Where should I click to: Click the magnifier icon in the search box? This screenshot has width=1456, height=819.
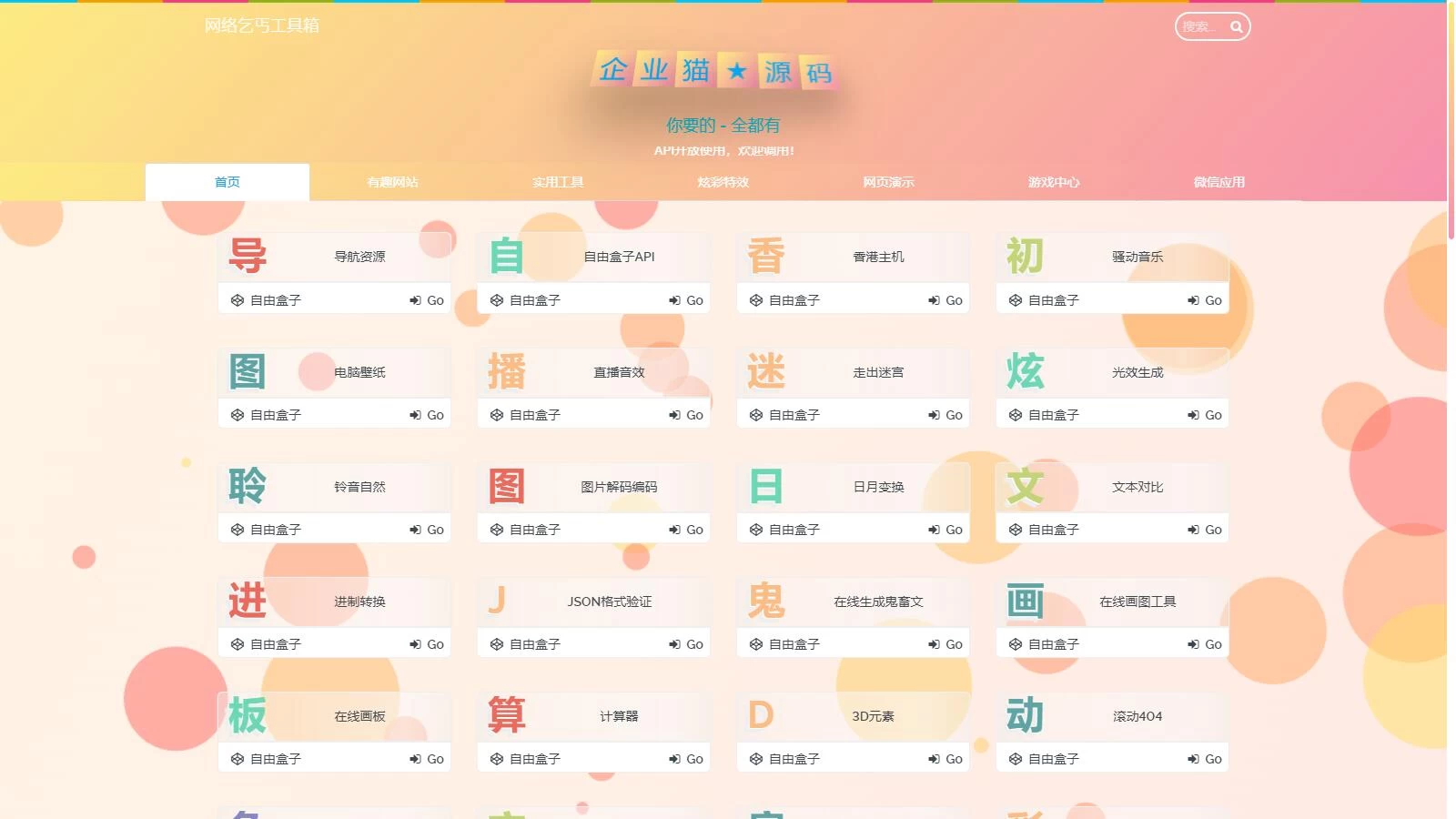(x=1237, y=26)
